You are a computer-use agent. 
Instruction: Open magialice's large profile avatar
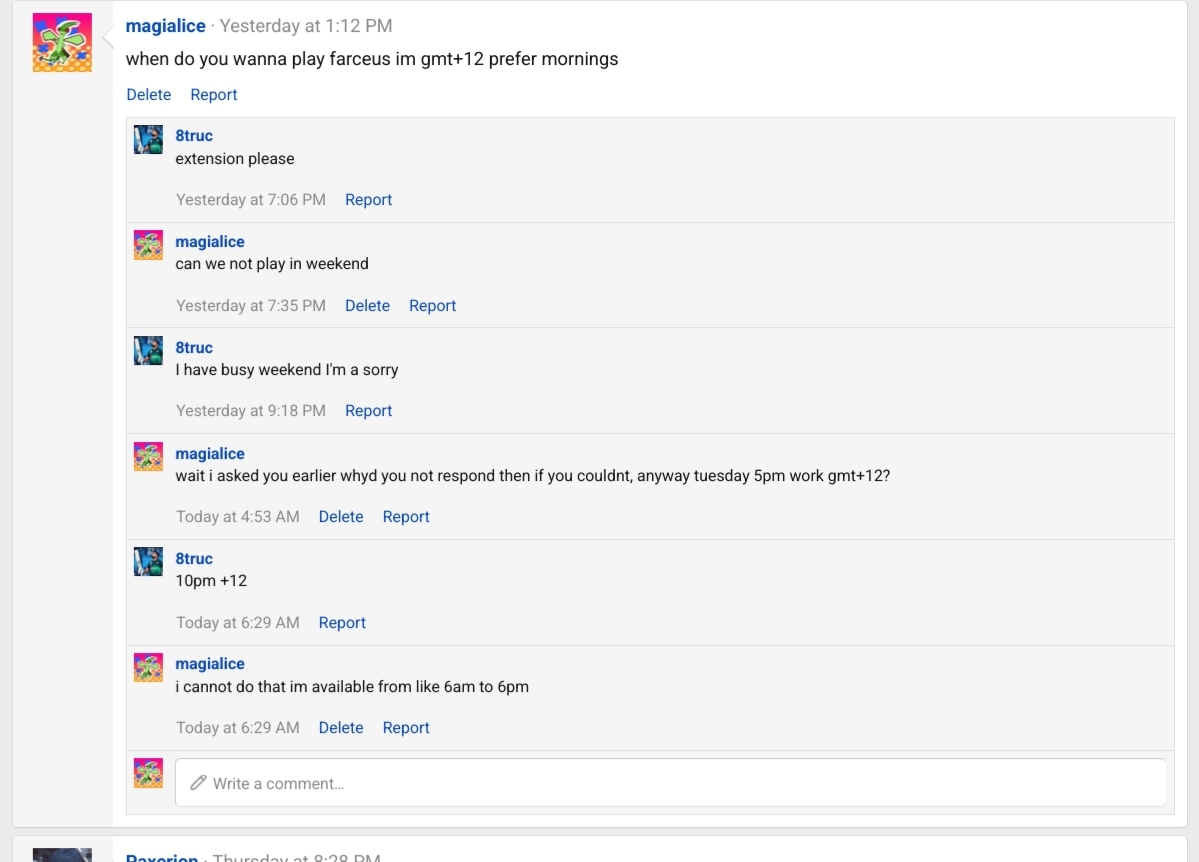click(x=62, y=42)
